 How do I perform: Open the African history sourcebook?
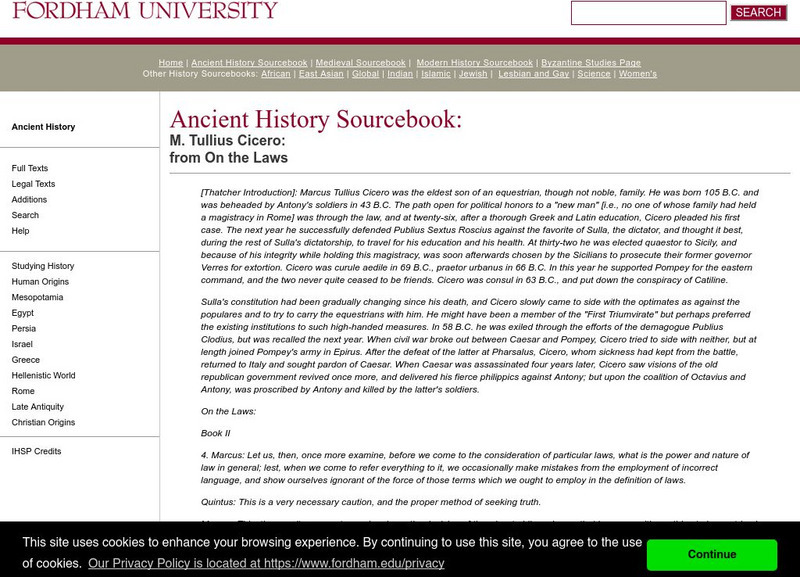click(275, 73)
